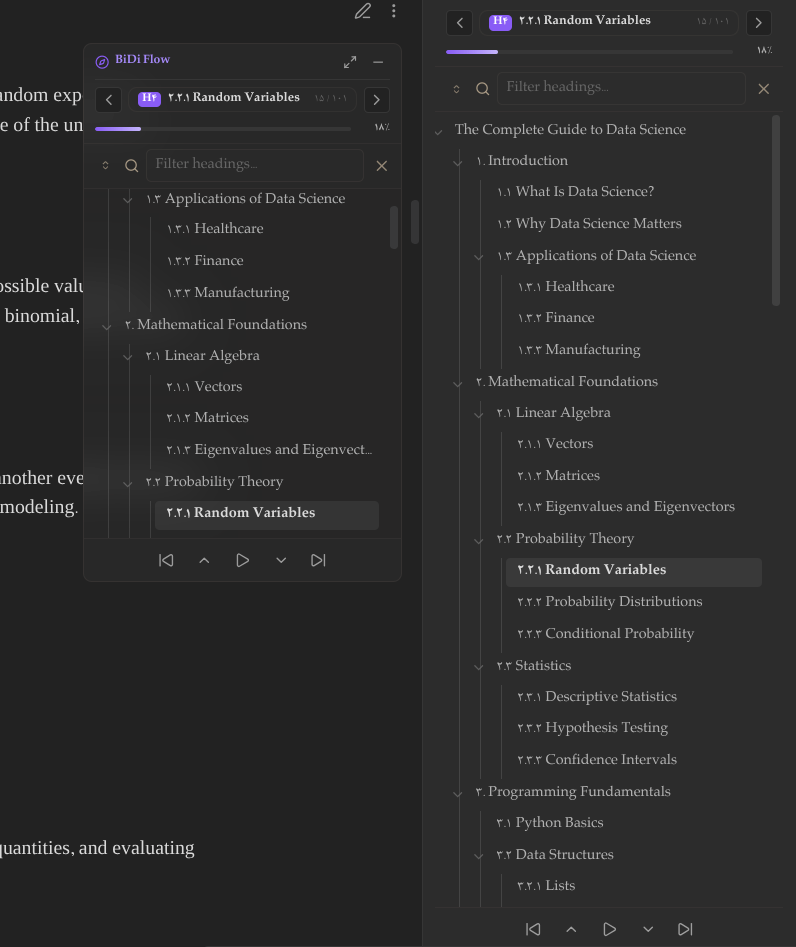796x947 pixels.
Task: Go to previous heading in floating panel
Action: pos(109,100)
